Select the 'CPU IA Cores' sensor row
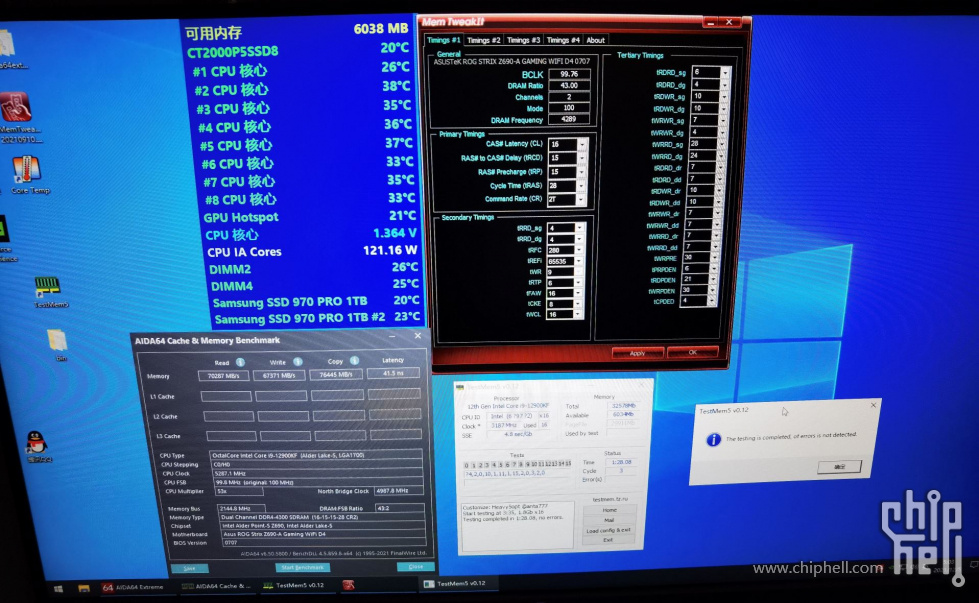Image resolution: width=979 pixels, height=603 pixels. 312,252
